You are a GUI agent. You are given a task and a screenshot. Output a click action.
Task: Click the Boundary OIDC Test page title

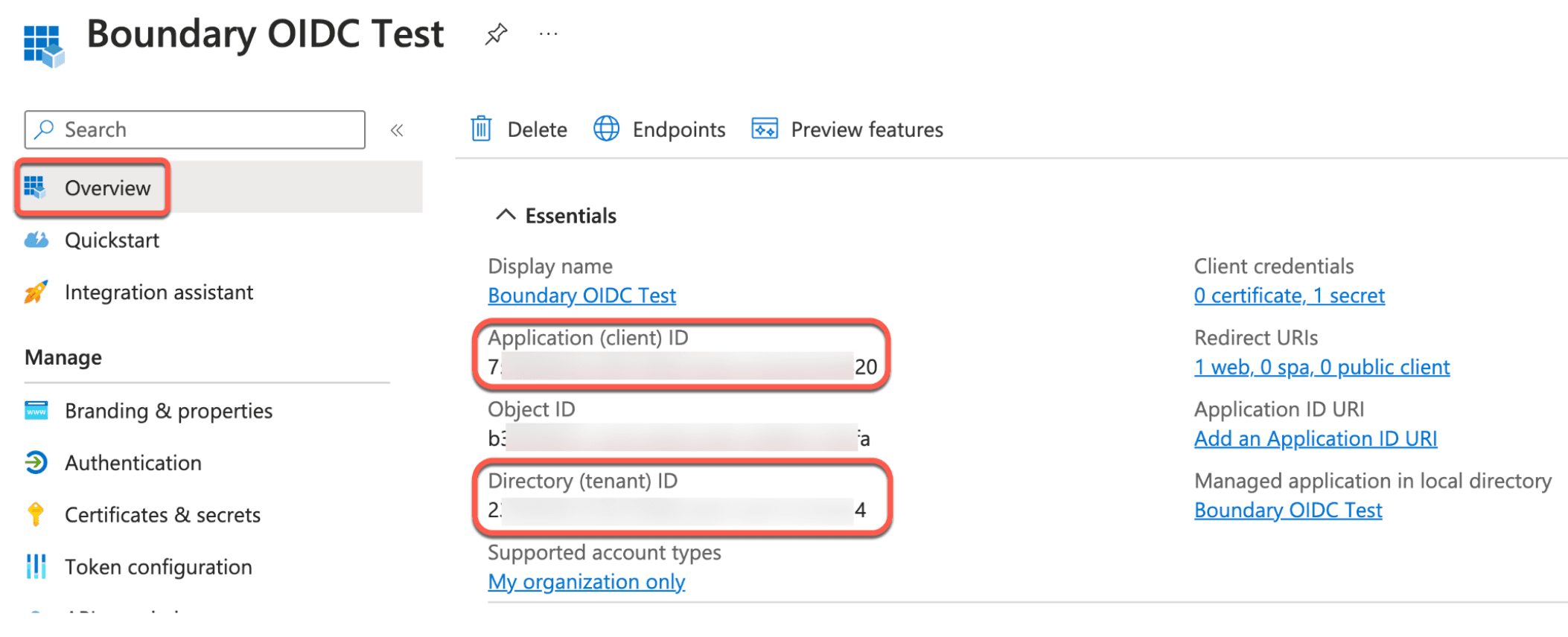[265, 34]
